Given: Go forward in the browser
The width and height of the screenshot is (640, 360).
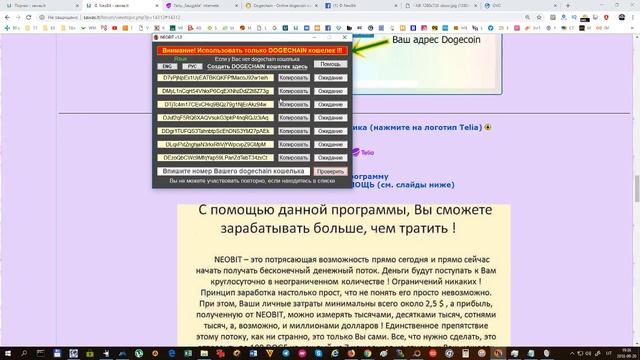Looking at the screenshot, I should point(18,18).
